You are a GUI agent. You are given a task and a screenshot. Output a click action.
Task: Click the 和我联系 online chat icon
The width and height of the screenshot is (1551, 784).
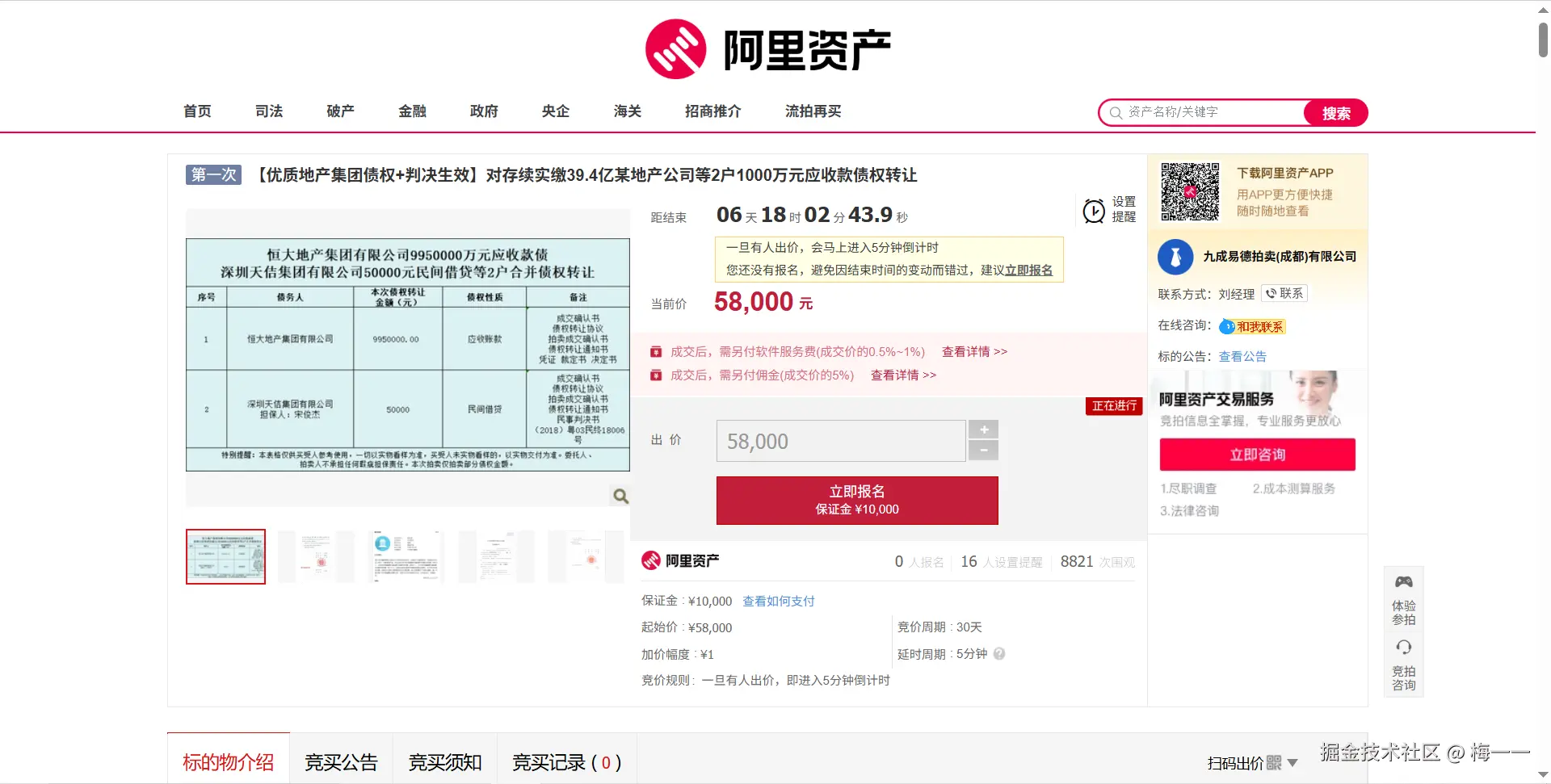(x=1227, y=327)
